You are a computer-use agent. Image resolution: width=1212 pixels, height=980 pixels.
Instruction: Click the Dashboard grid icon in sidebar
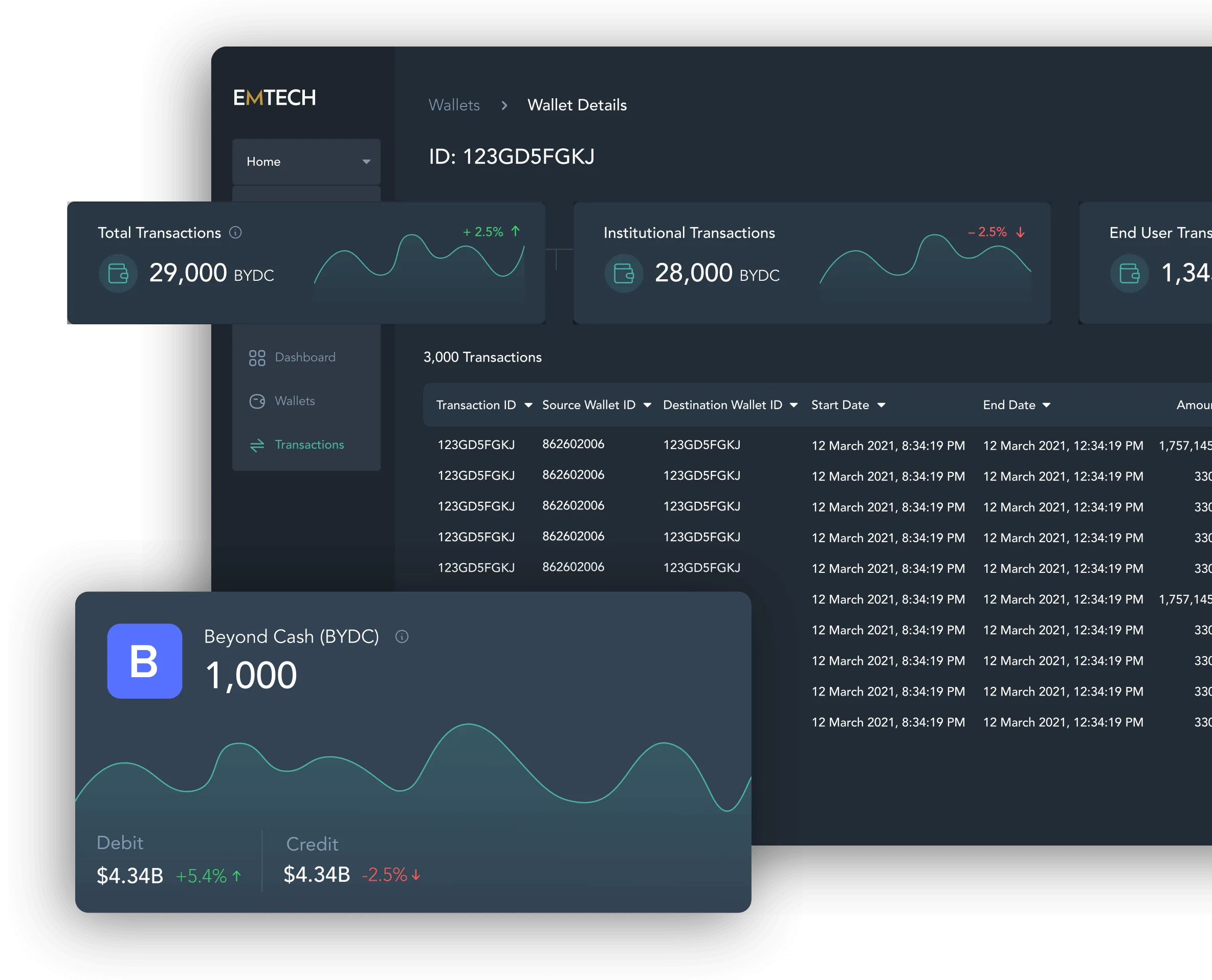coord(257,358)
